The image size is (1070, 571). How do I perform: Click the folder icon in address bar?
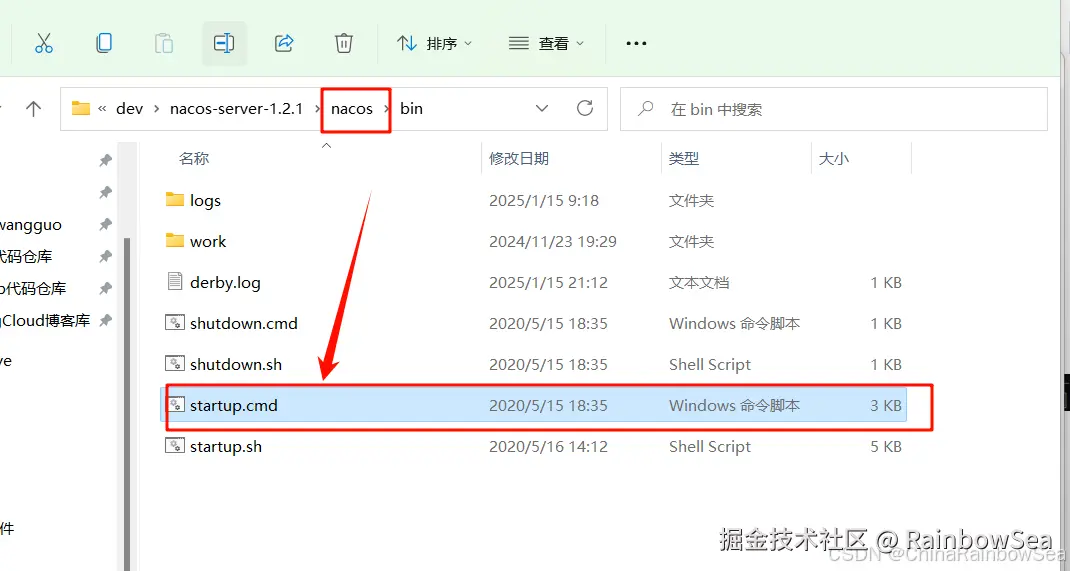(x=81, y=108)
